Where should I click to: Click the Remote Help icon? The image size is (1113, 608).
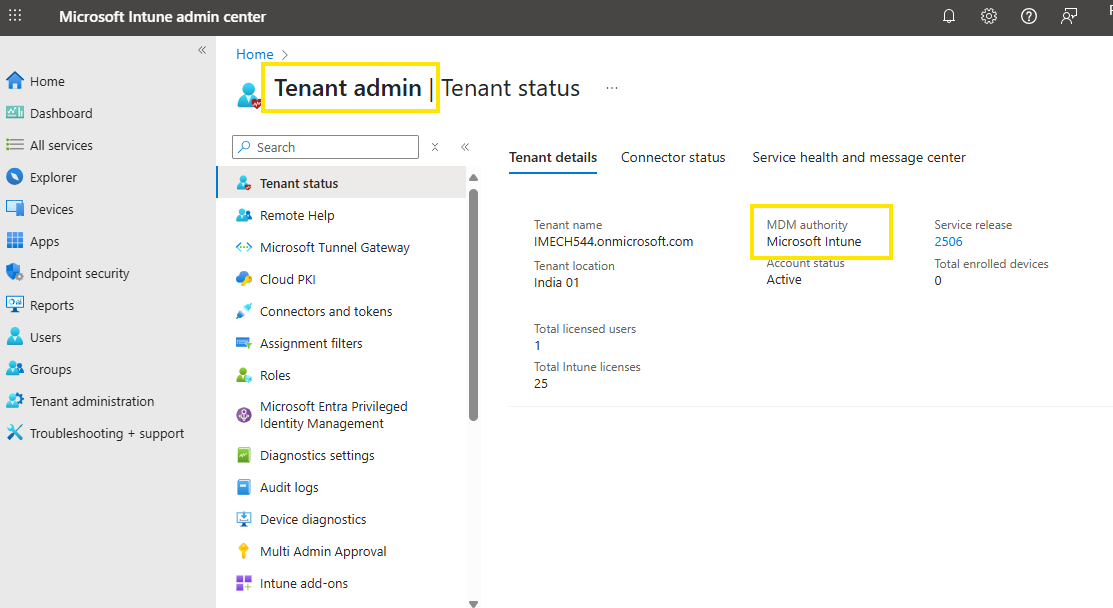(x=243, y=215)
